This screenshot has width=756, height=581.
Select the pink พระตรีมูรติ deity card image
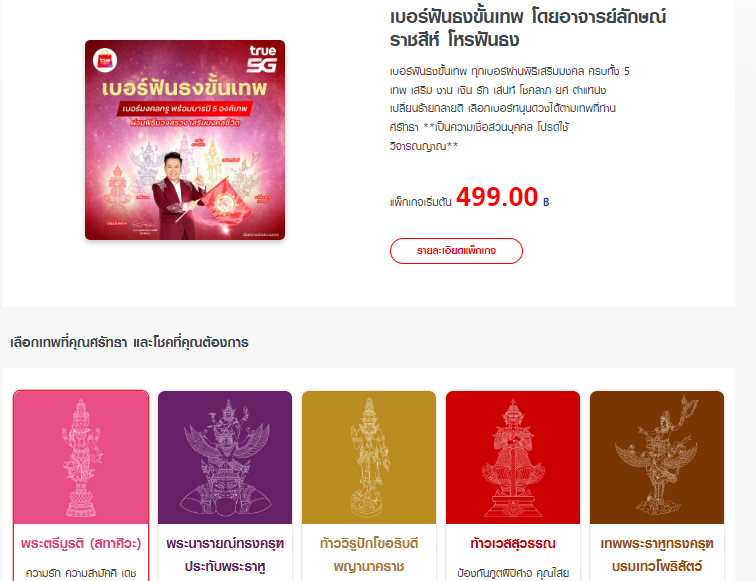(x=81, y=457)
